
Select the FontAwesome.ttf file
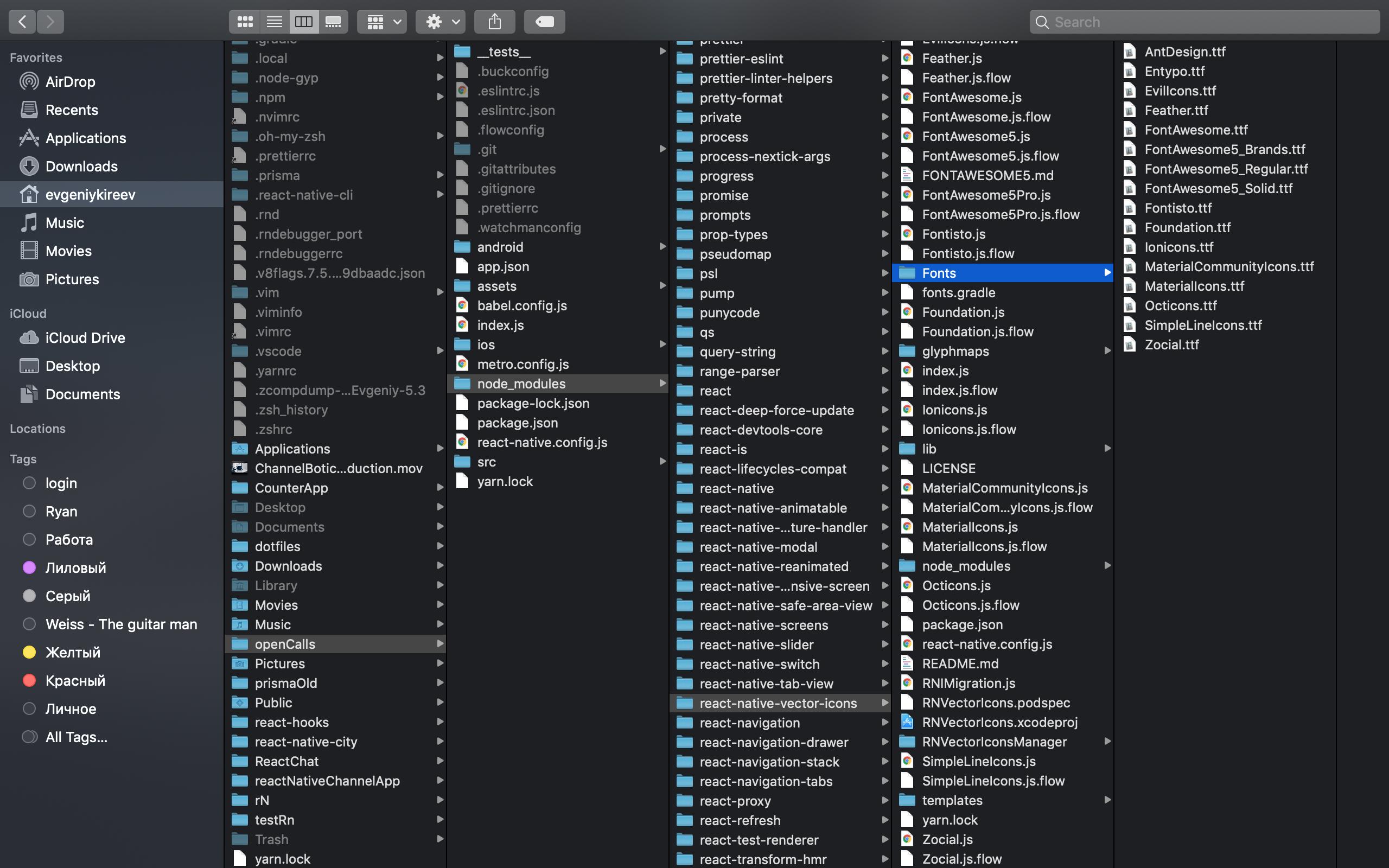[x=1196, y=130]
